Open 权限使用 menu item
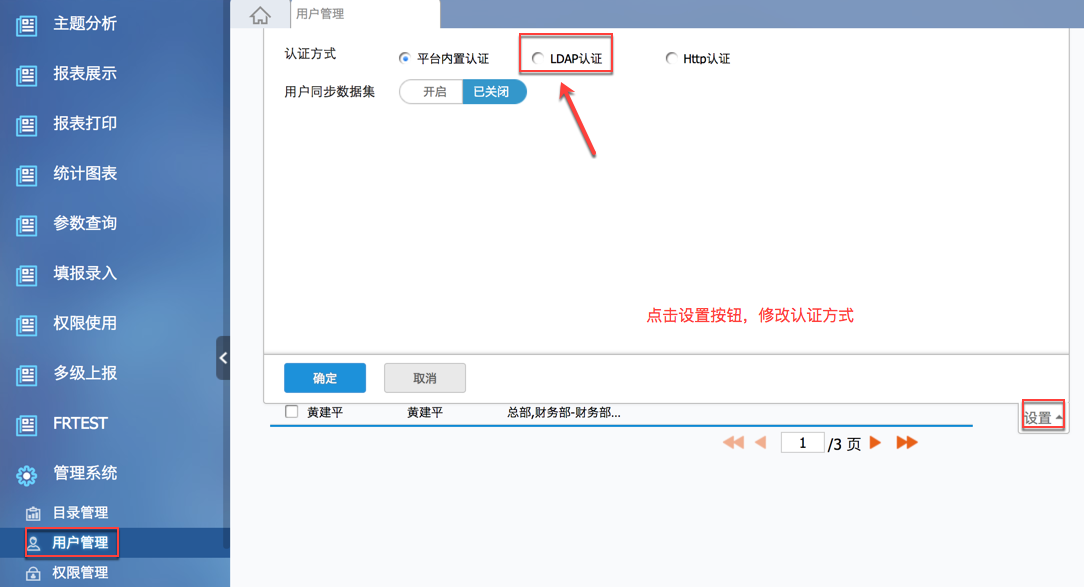Viewport: 1084px width, 587px height. point(84,323)
